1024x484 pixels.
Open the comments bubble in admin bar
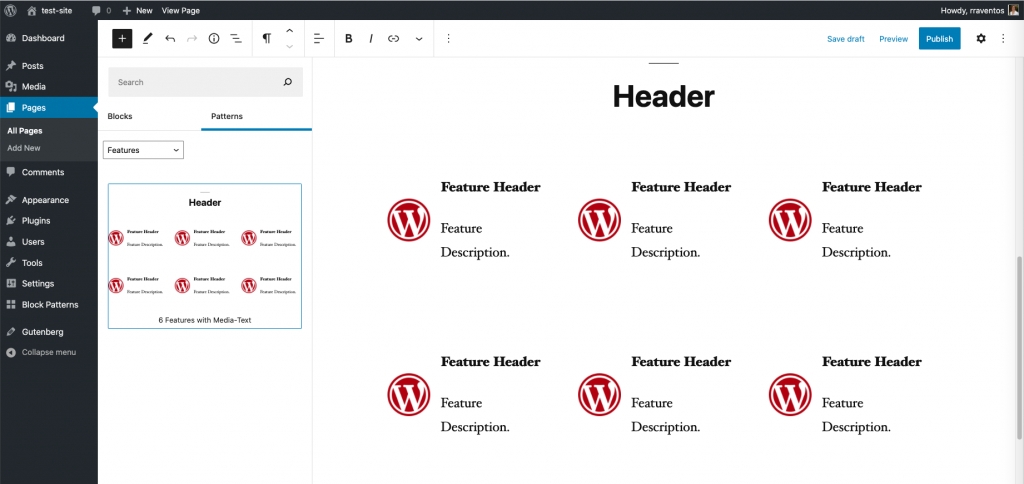coord(101,10)
